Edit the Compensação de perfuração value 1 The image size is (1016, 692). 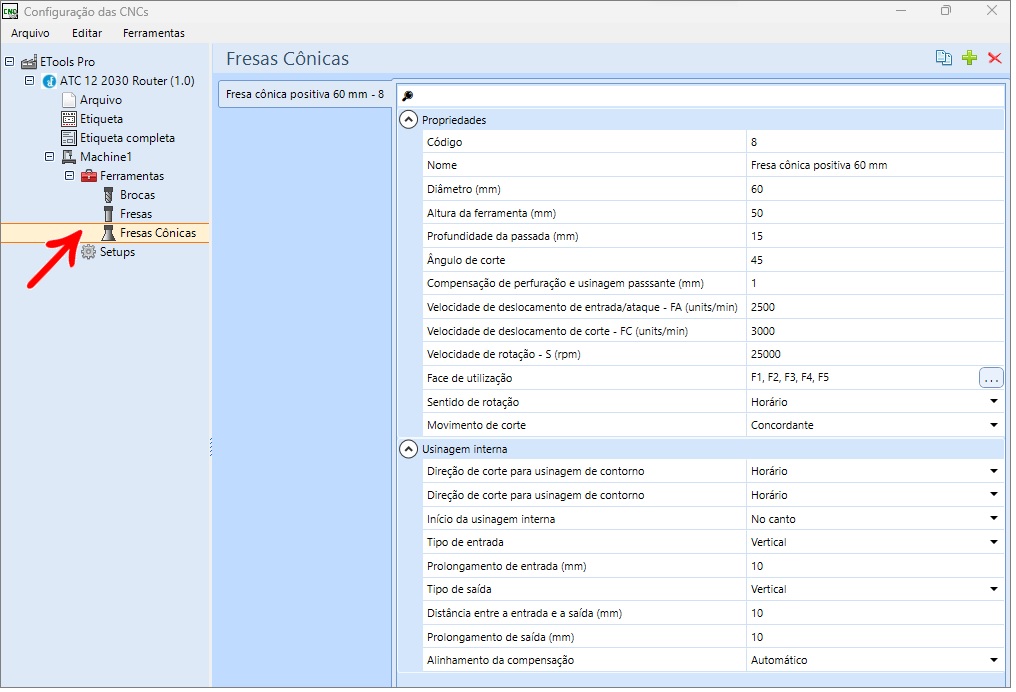point(875,283)
